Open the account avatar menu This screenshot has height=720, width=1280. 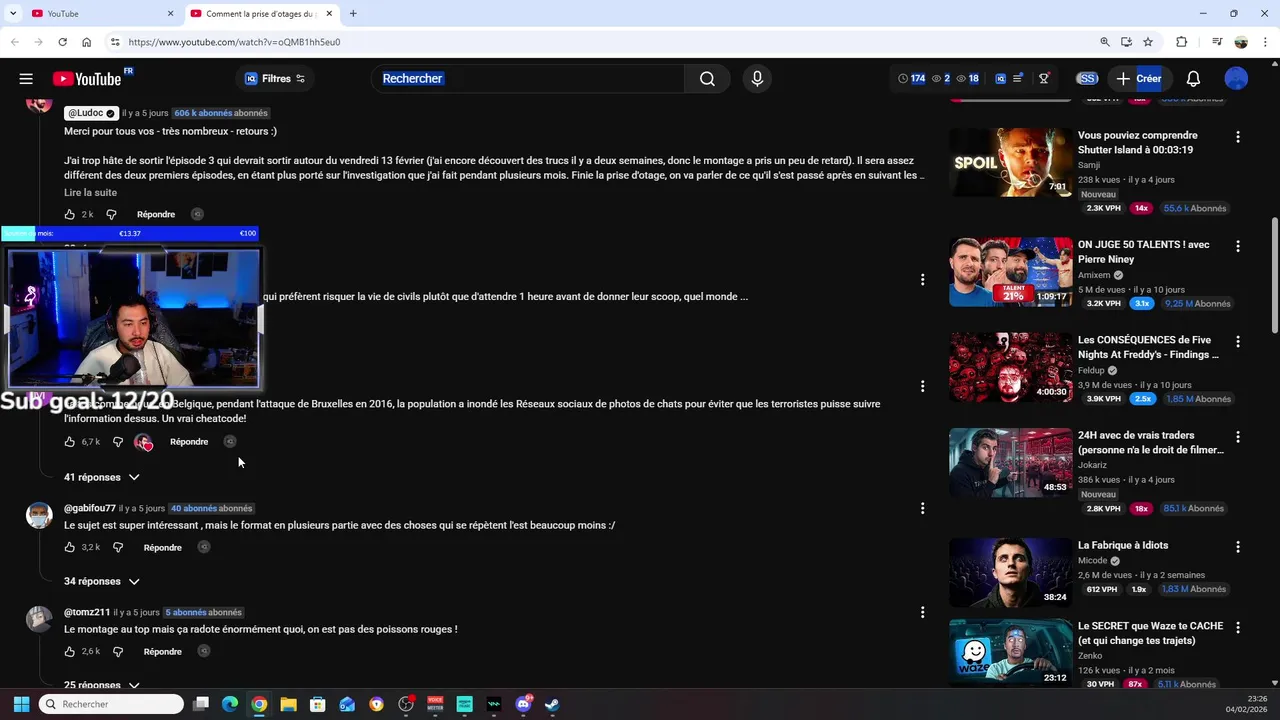coord(1236,79)
